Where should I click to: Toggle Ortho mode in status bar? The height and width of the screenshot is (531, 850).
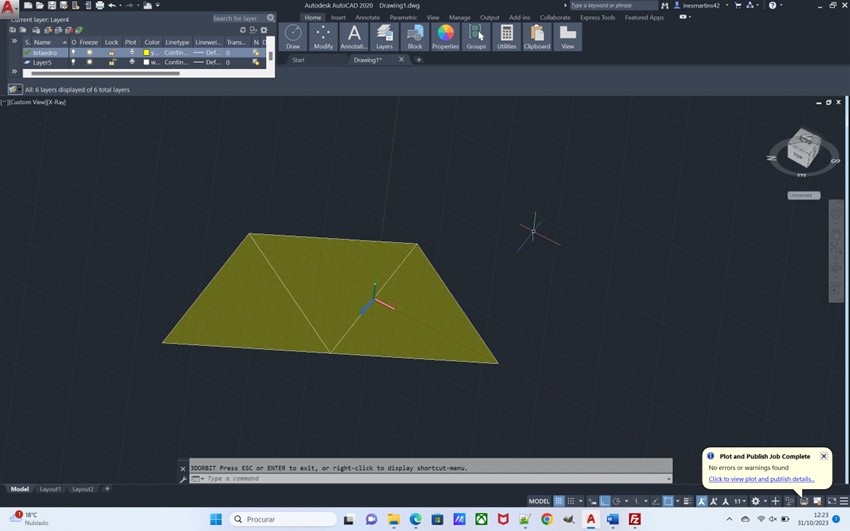pyautogui.click(x=605, y=501)
